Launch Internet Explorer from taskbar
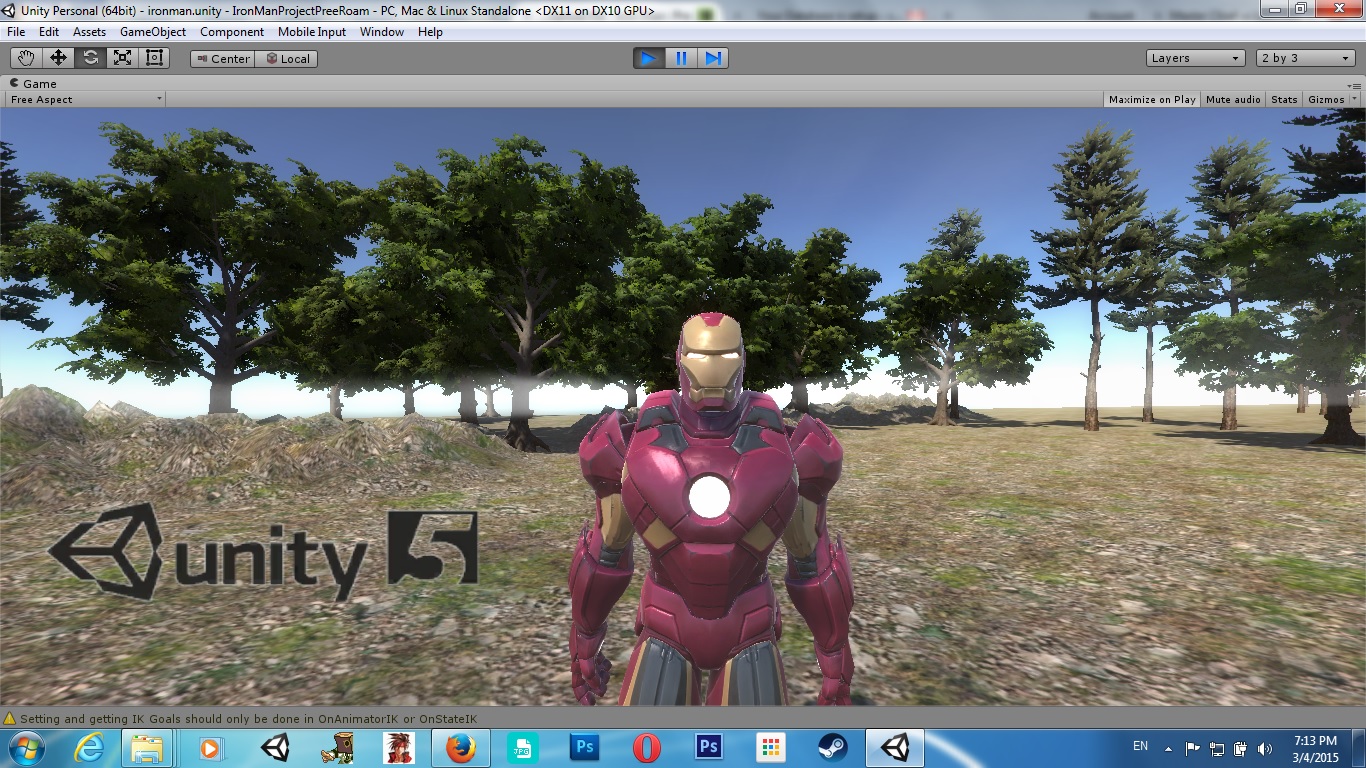1366x768 pixels. [91, 747]
